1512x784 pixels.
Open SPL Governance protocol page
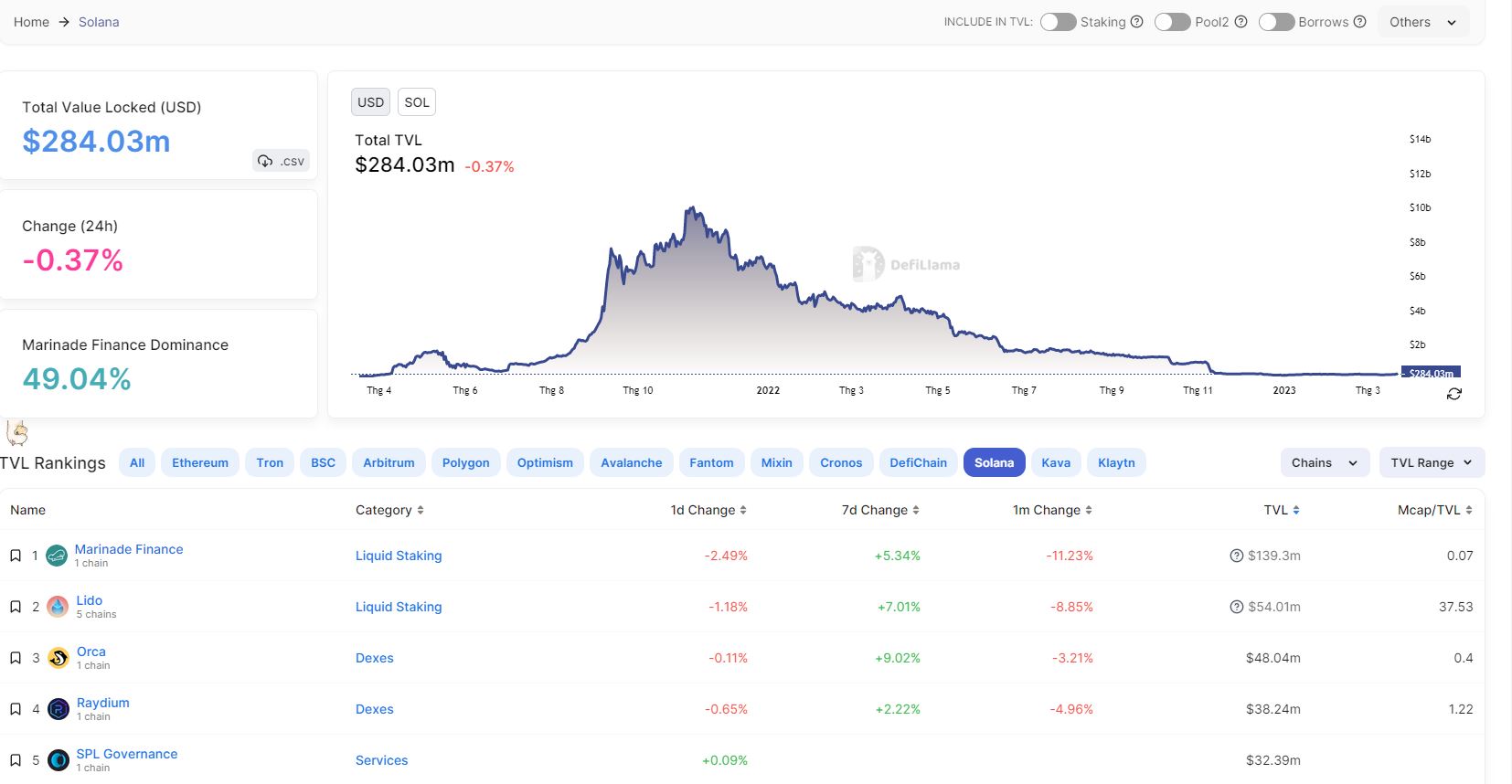click(x=127, y=754)
